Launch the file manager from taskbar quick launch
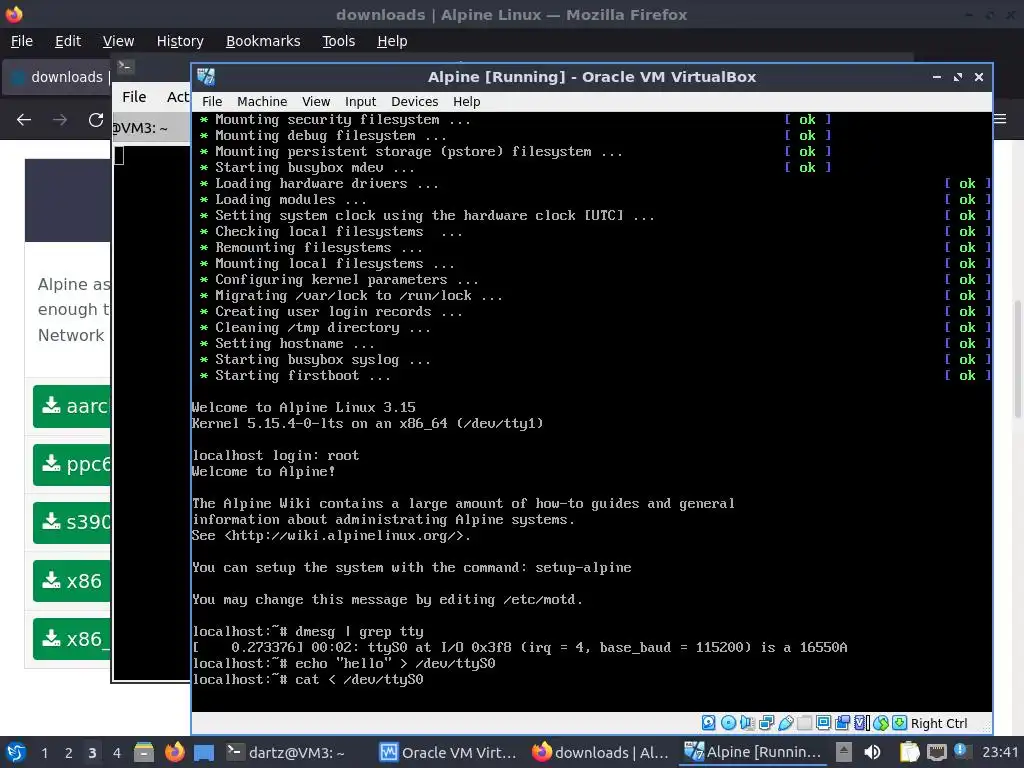The width and height of the screenshot is (1024, 768). click(x=144, y=752)
